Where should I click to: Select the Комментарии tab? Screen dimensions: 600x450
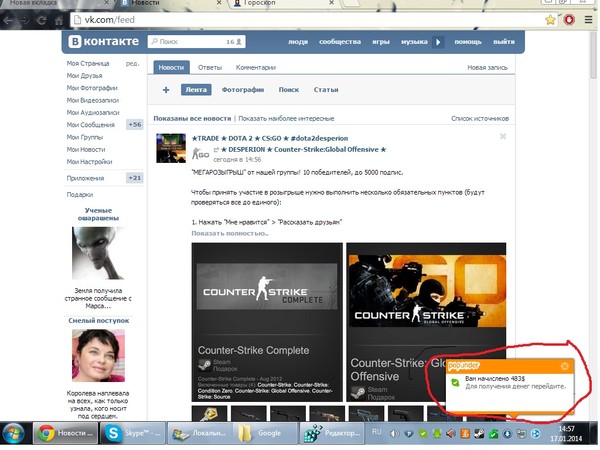click(256, 67)
